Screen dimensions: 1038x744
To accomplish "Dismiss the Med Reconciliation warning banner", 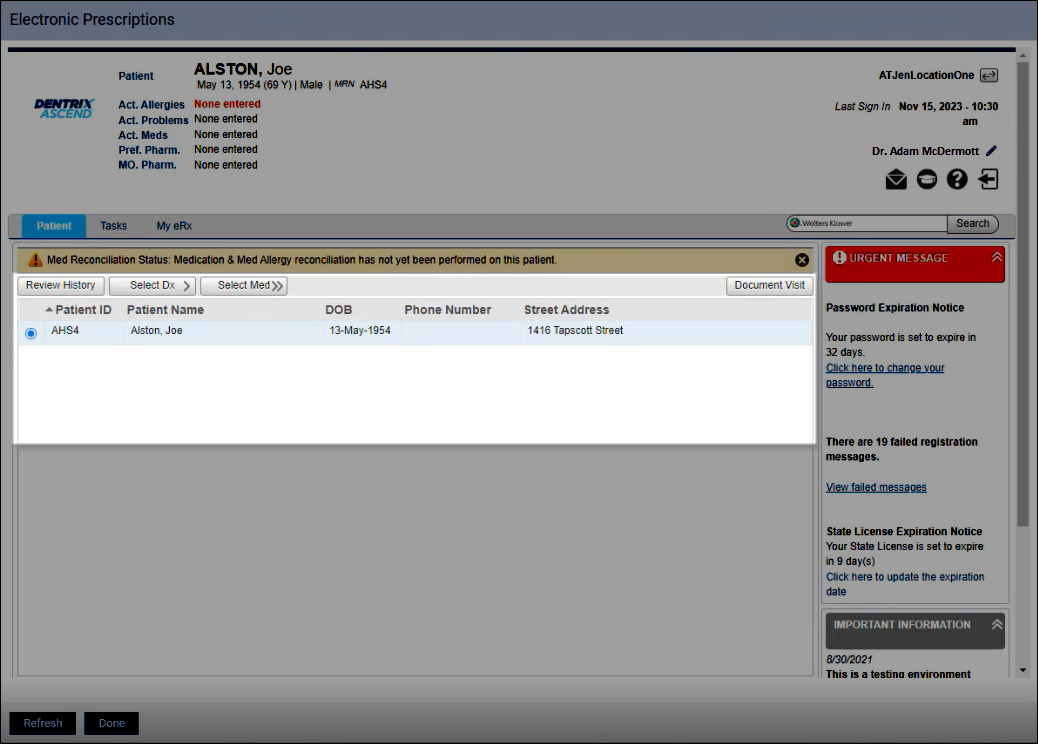I will point(802,260).
